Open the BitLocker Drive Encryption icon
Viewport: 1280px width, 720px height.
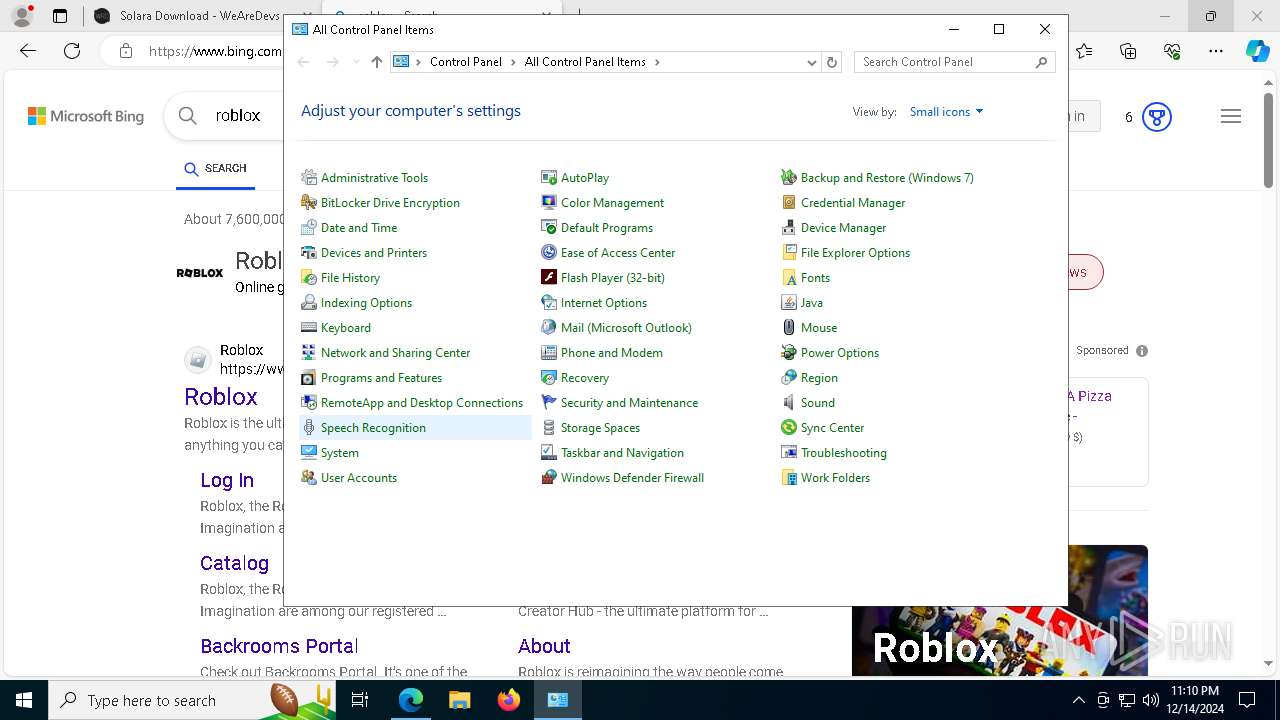point(309,203)
